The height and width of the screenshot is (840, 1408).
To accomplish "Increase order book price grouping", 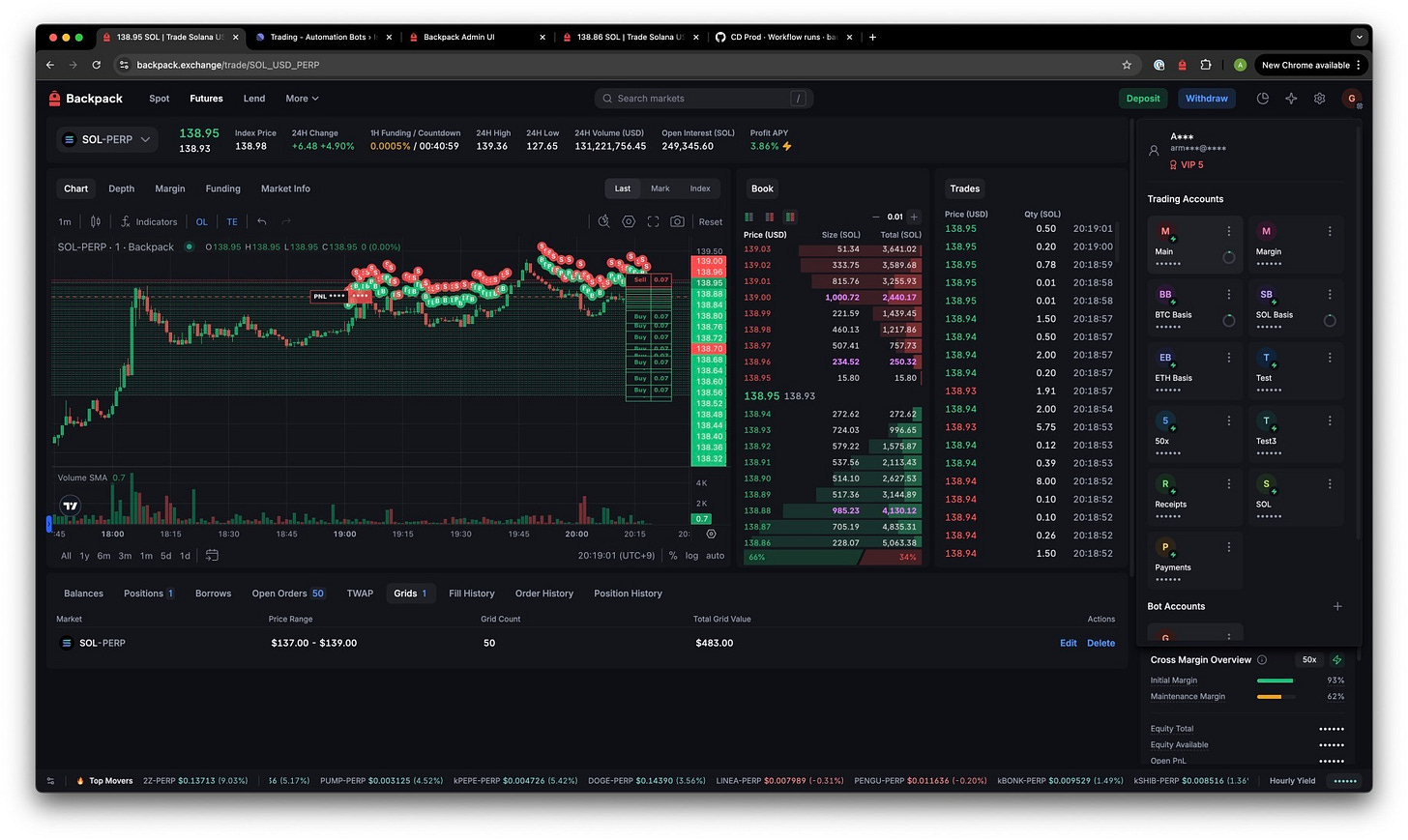I will [914, 217].
